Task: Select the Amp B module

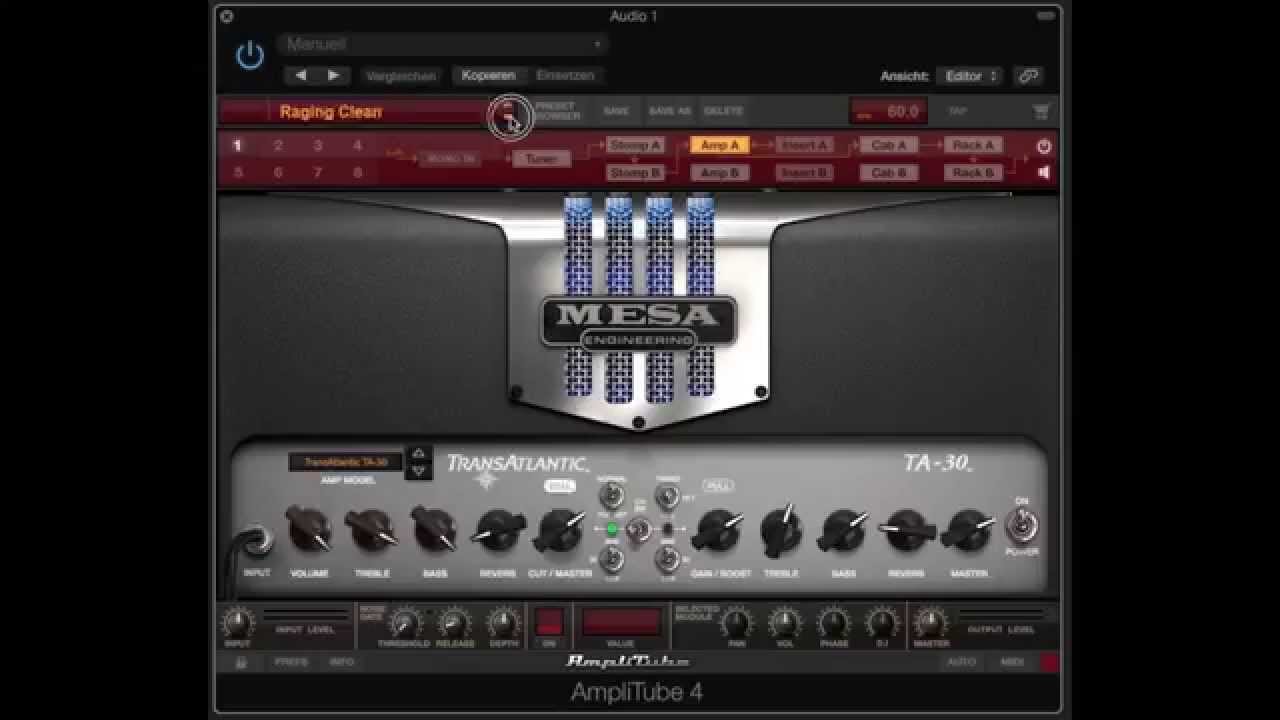Action: click(x=720, y=172)
